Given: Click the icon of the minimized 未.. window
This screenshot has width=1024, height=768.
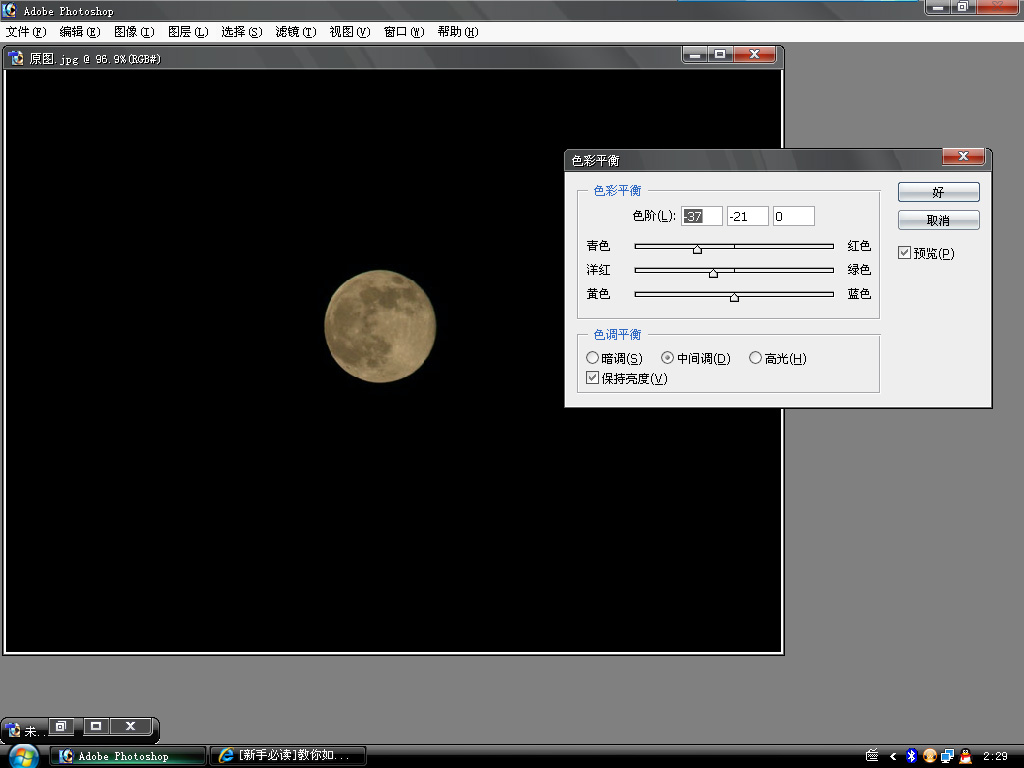Looking at the screenshot, I should coord(13,730).
